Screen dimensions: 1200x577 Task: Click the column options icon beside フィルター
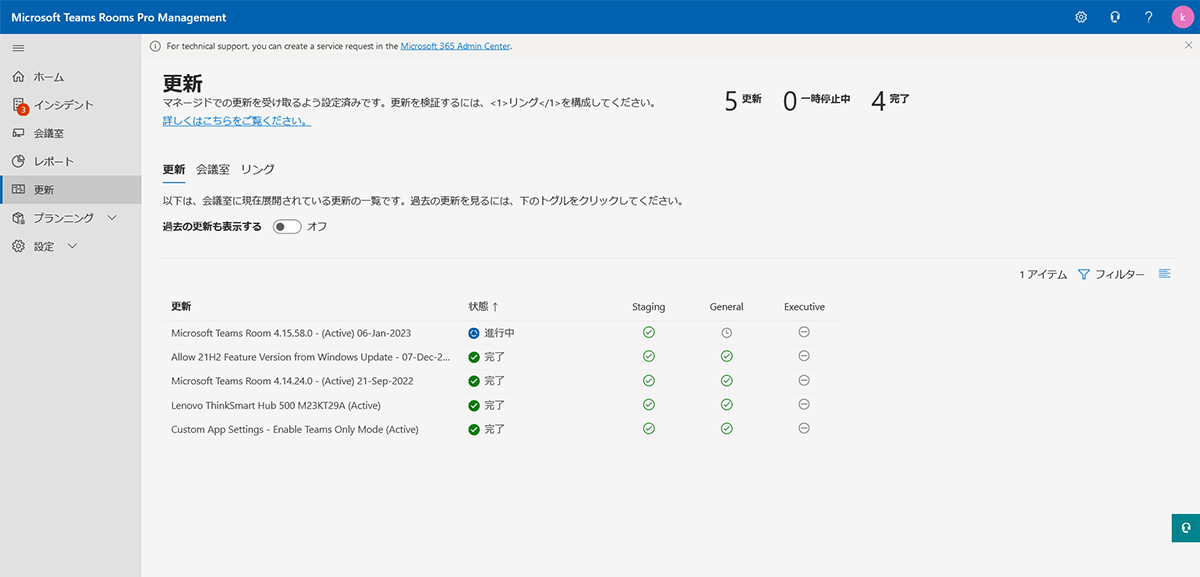click(x=1163, y=273)
